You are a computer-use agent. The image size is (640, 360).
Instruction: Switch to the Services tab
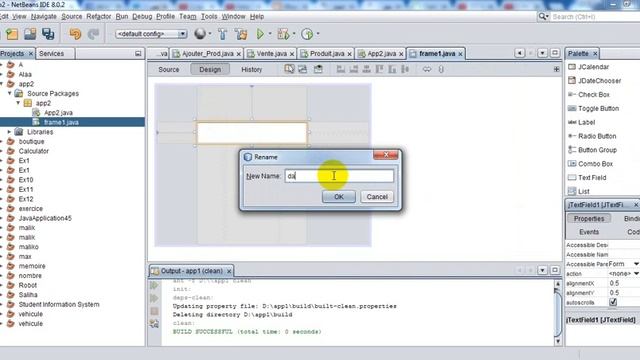pyautogui.click(x=51, y=53)
